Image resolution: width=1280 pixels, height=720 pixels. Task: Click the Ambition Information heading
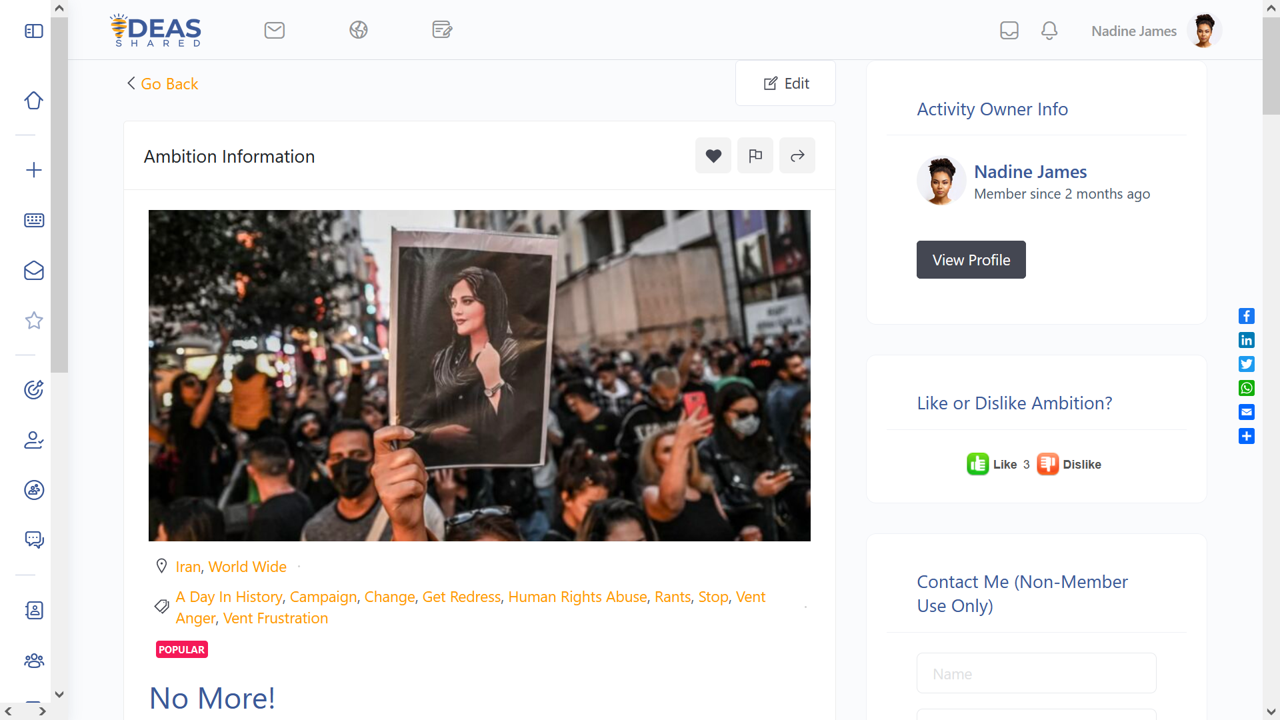(x=229, y=157)
